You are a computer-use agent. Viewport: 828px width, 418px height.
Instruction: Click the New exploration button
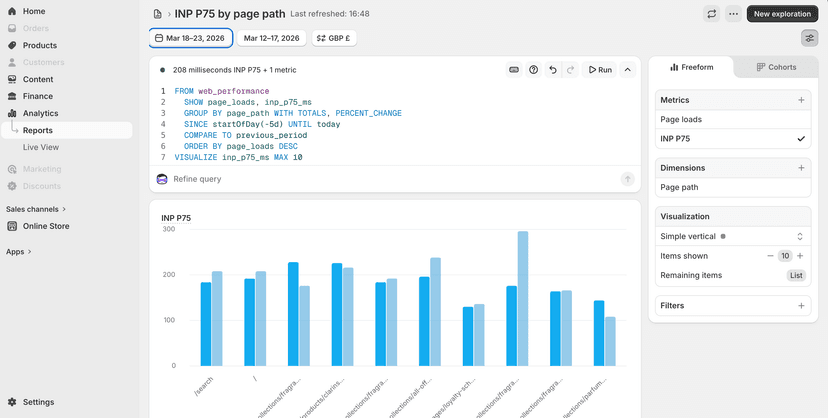783,14
